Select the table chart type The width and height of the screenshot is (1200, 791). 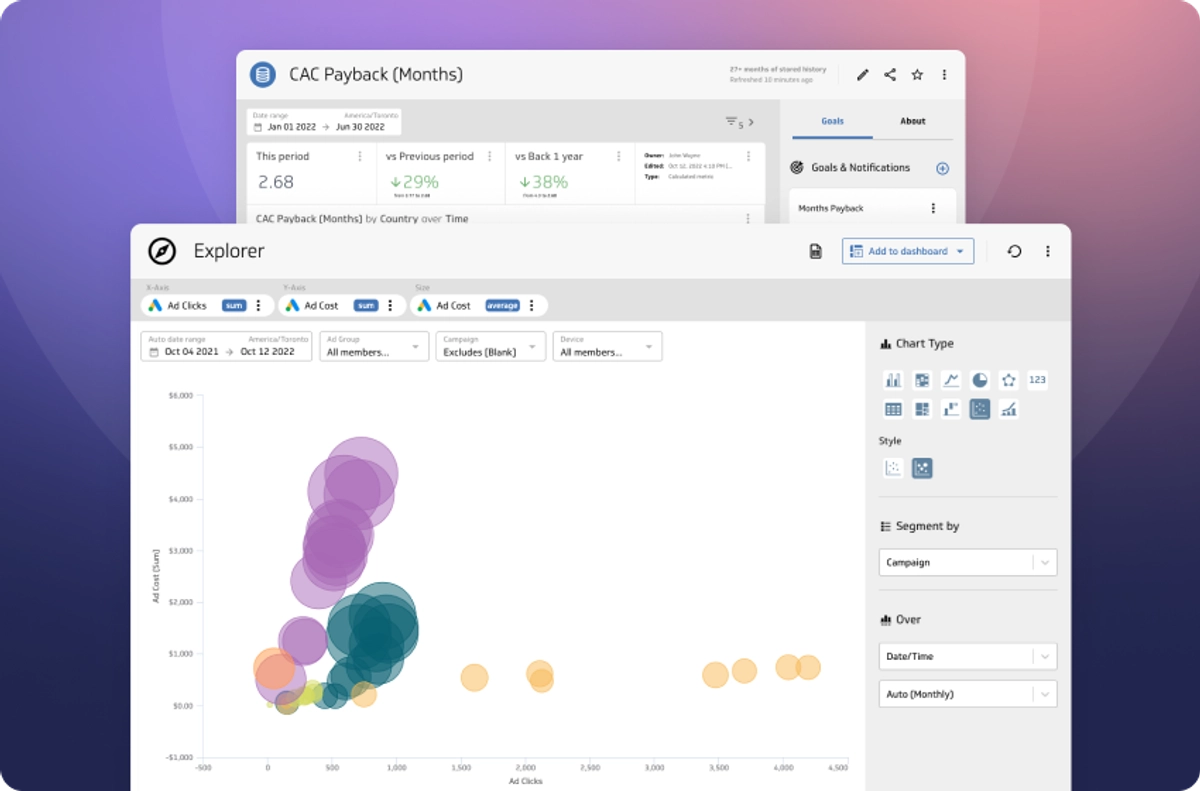(893, 409)
